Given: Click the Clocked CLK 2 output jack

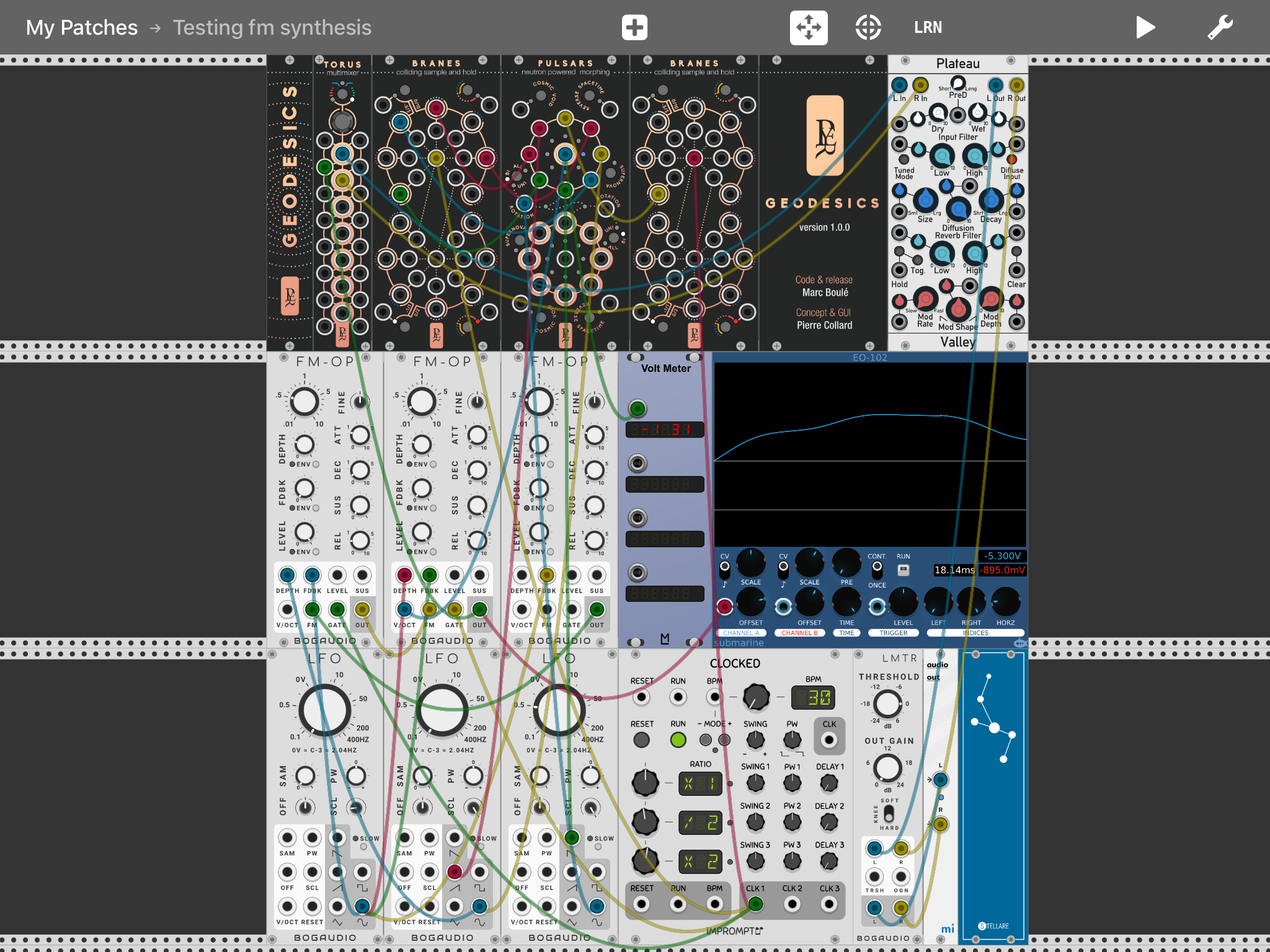Looking at the screenshot, I should pos(792,904).
